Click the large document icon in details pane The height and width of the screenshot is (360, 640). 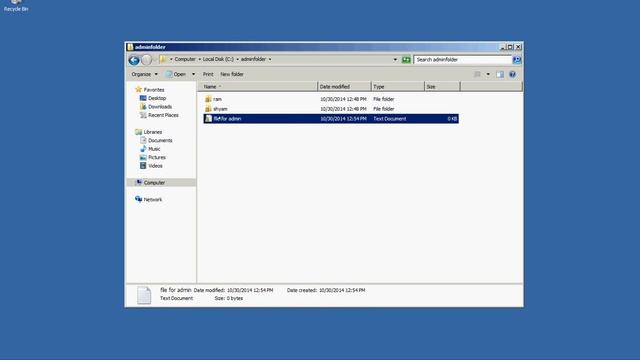[144, 295]
